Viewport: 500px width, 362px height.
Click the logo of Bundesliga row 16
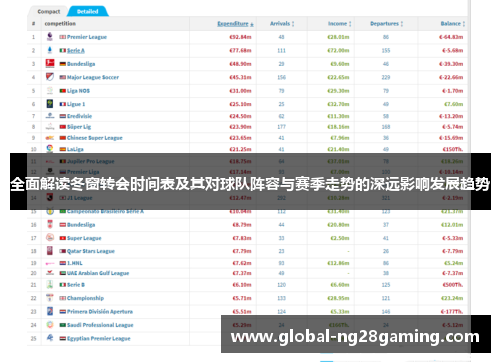click(x=50, y=224)
